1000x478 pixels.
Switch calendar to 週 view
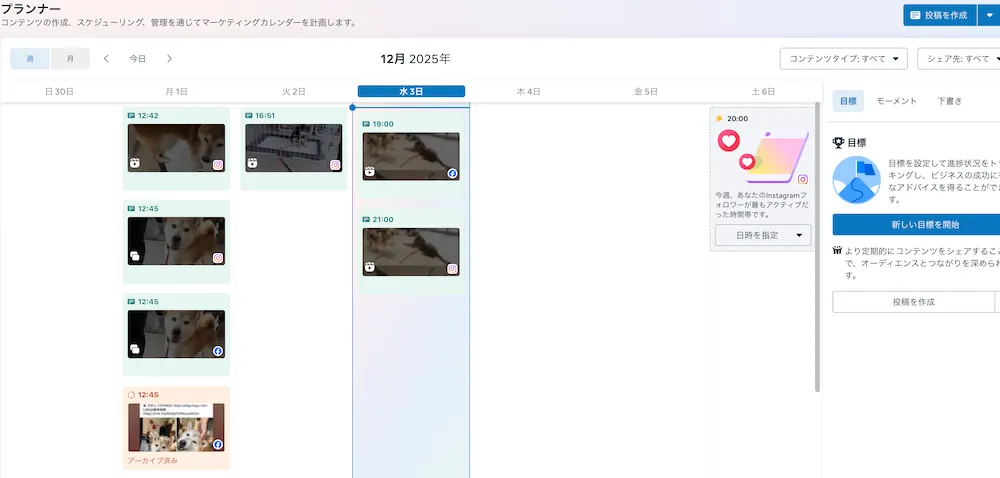tap(30, 59)
